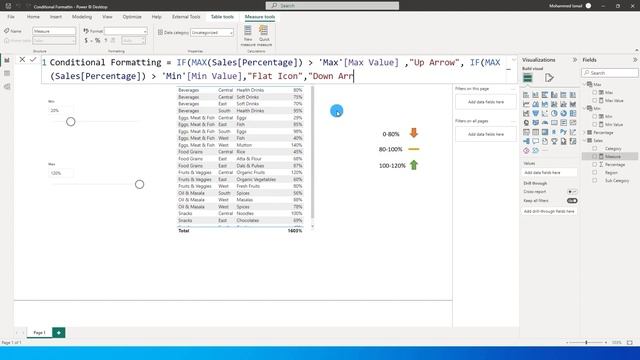Choose Map visual
Screen dimensions: 640x360
click(x=526, y=122)
